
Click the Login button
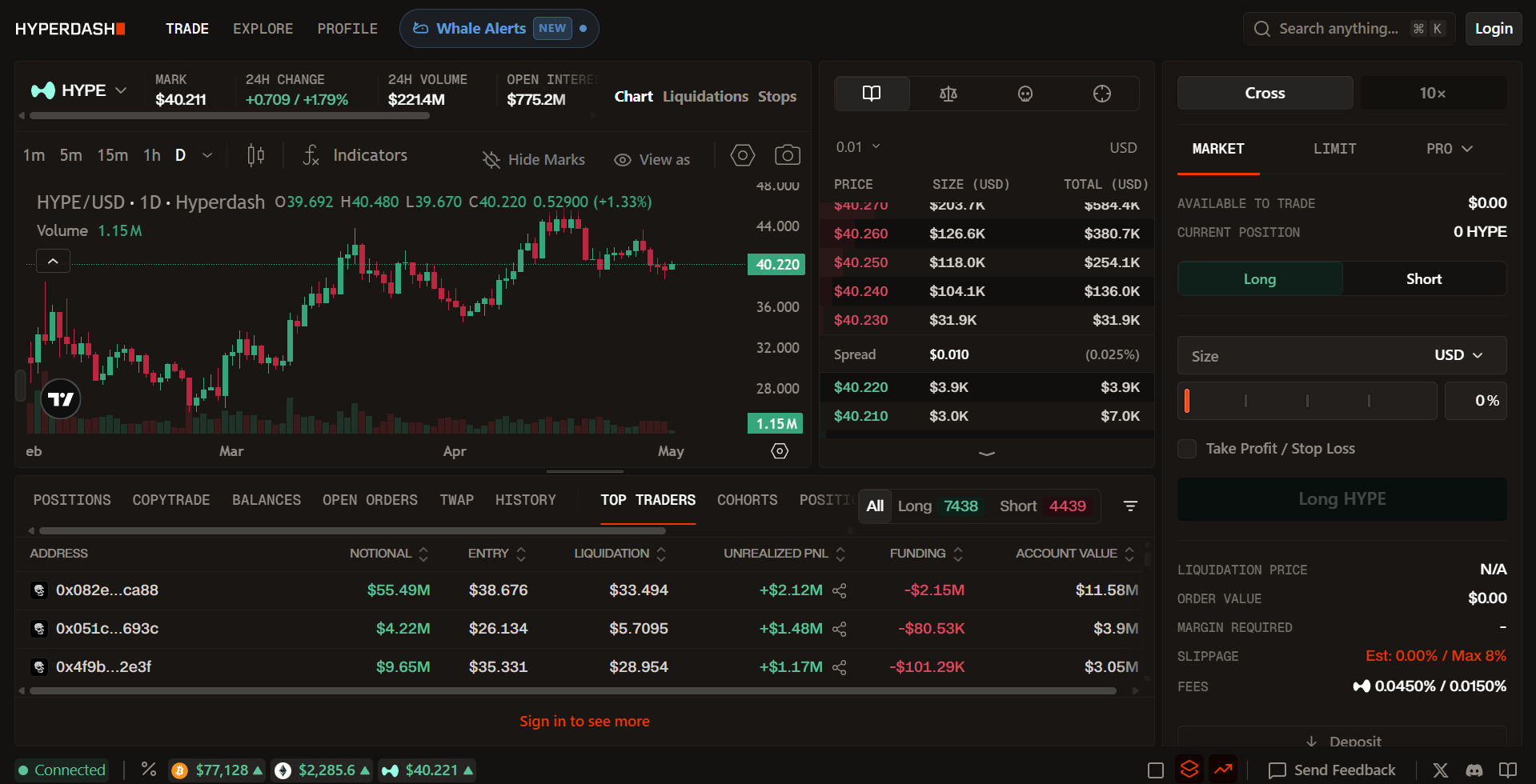click(1494, 29)
